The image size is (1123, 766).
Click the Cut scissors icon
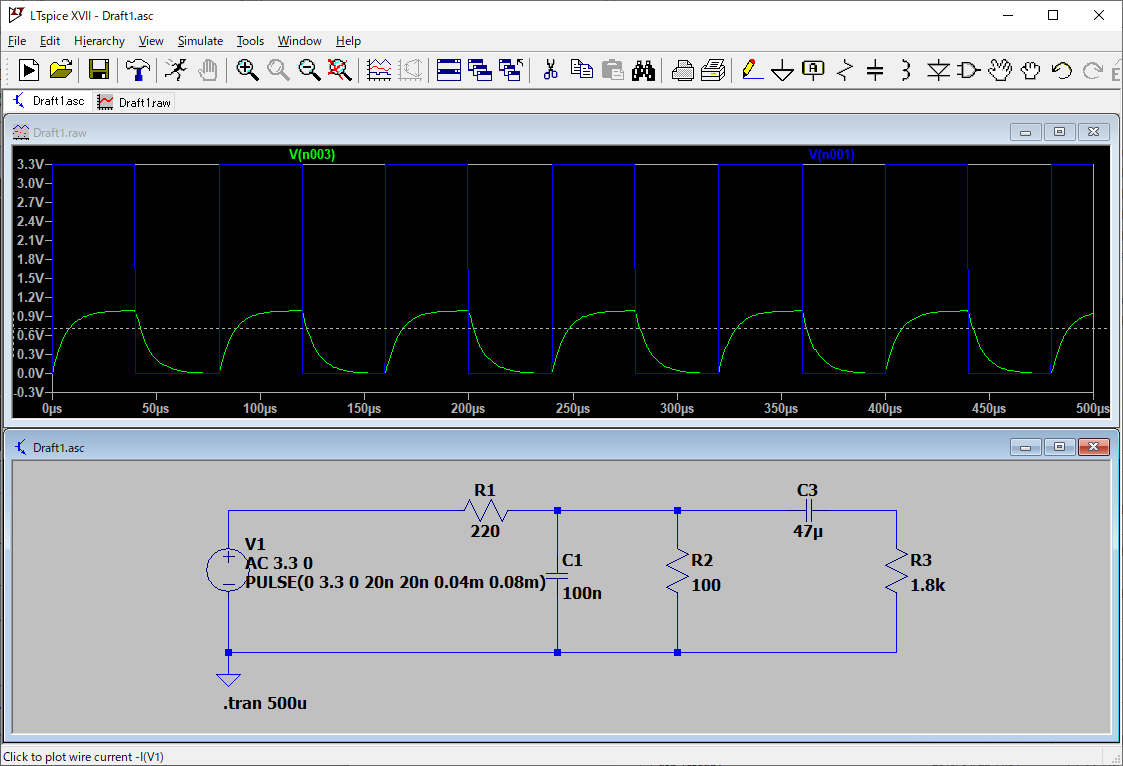549,70
